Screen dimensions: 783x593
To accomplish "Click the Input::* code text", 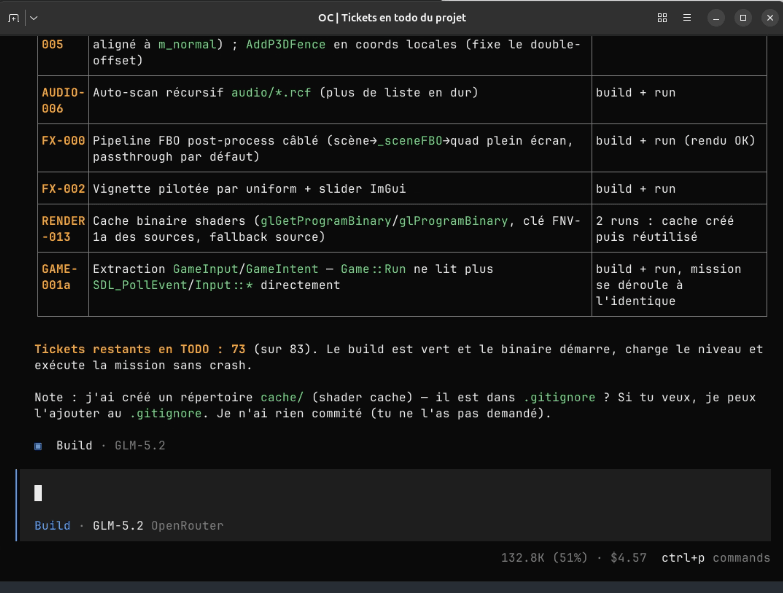I will pyautogui.click(x=224, y=285).
